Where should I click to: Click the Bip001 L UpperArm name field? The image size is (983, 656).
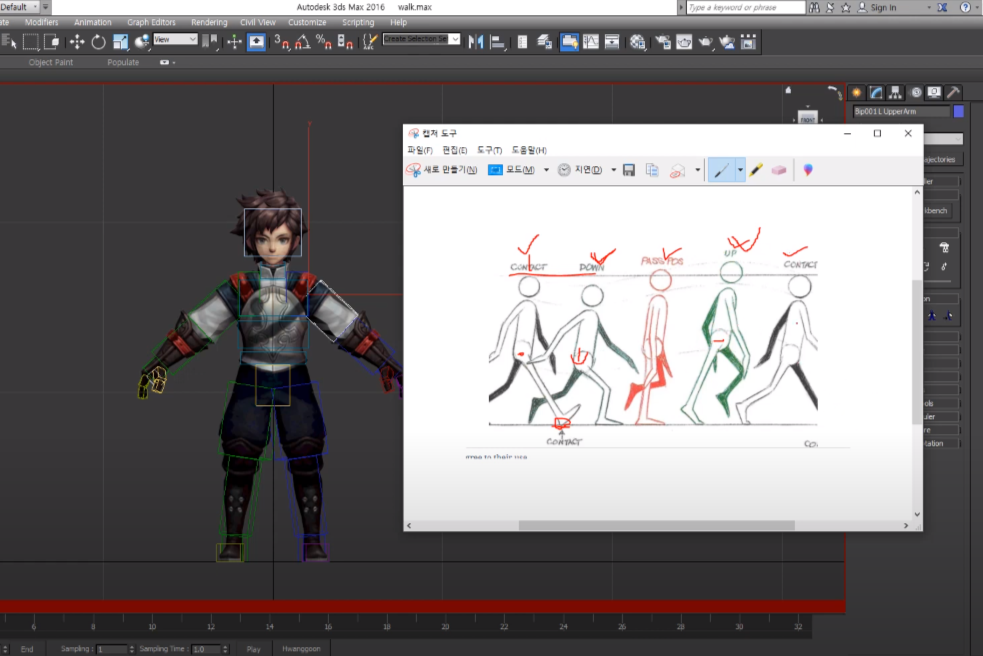click(901, 111)
